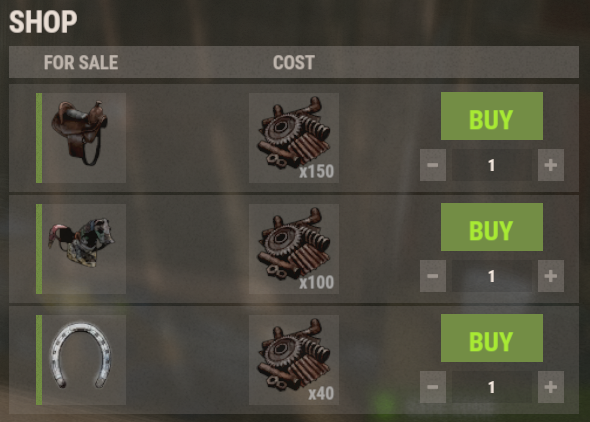Increase the horseshoe purchase quantity

pos(551,387)
